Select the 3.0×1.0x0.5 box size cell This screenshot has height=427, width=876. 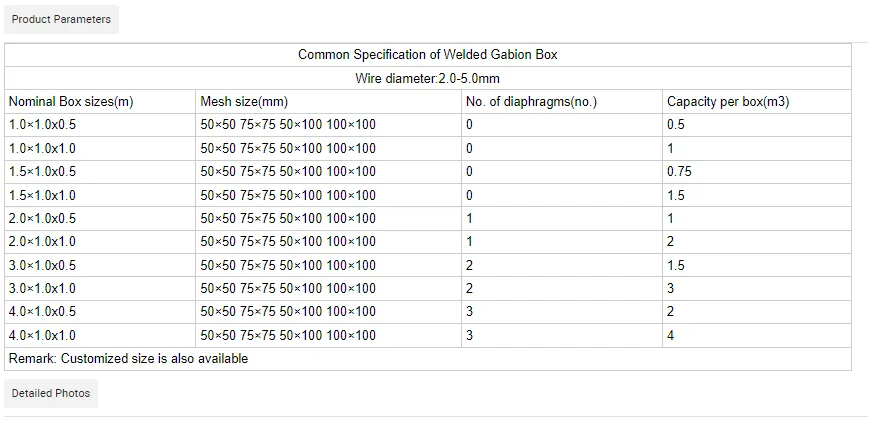(x=42, y=266)
